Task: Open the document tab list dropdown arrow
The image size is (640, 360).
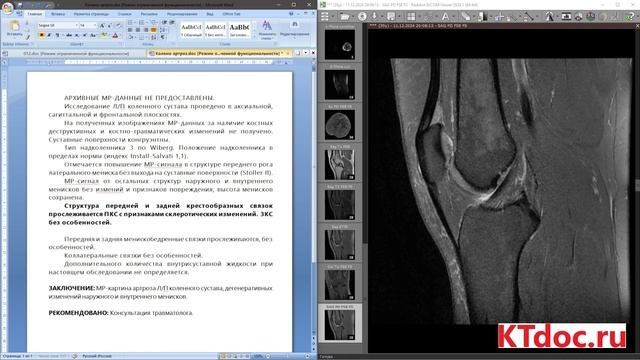Action: pyautogui.click(x=305, y=53)
